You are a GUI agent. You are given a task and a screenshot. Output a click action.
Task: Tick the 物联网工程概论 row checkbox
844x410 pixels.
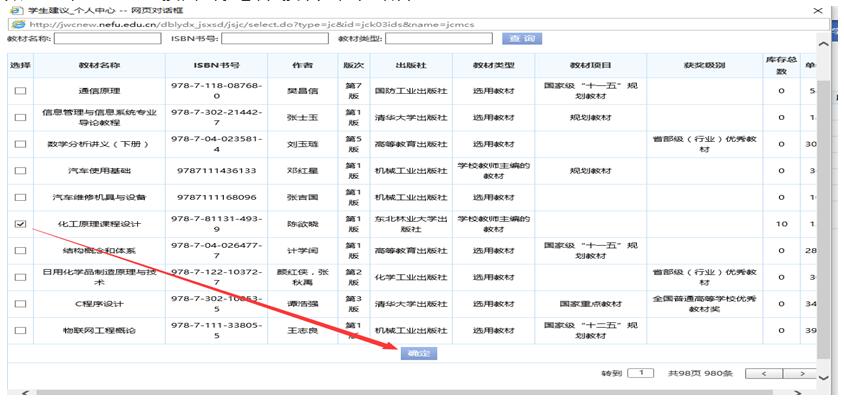coord(20,330)
